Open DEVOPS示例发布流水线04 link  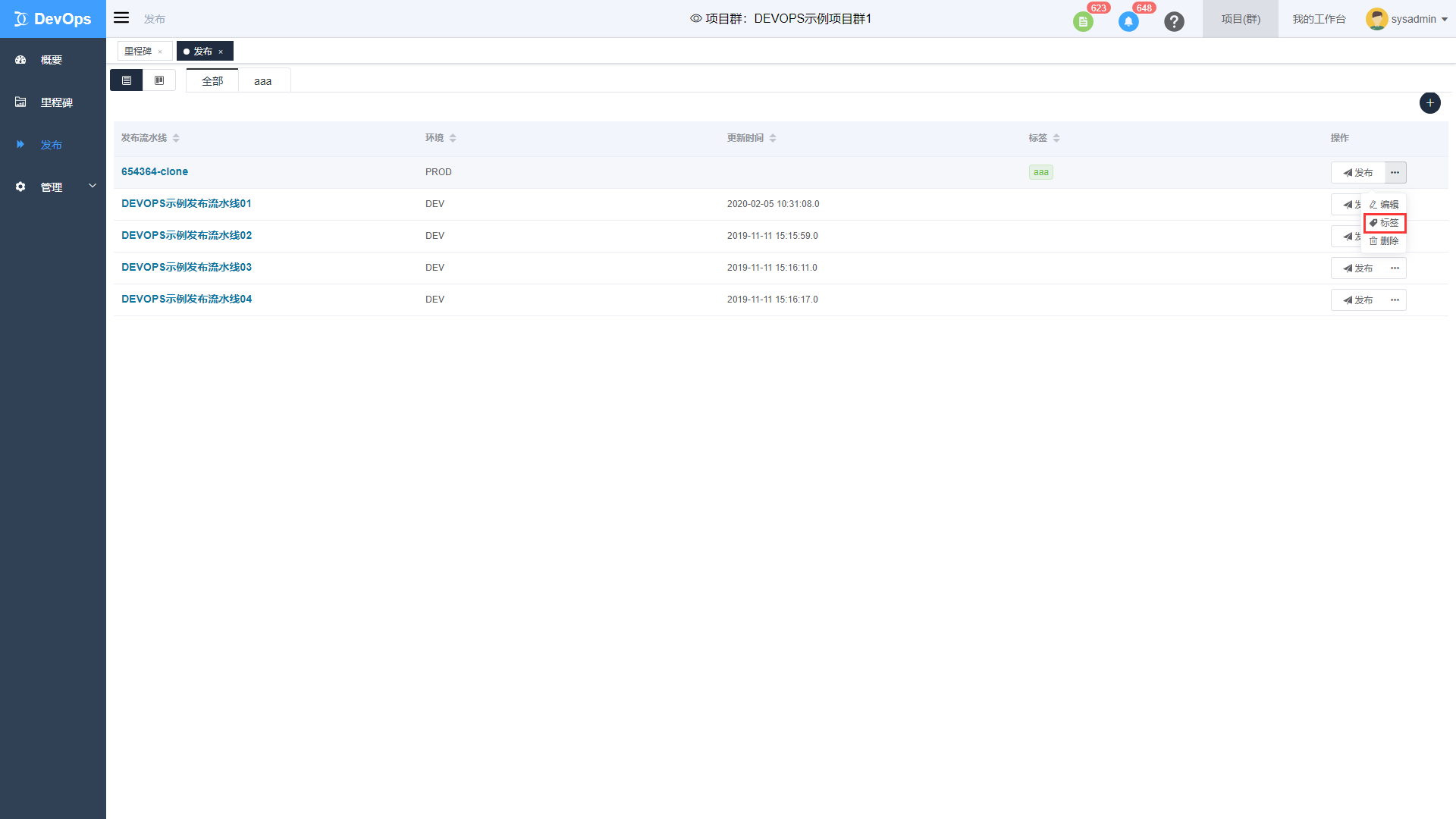point(187,300)
